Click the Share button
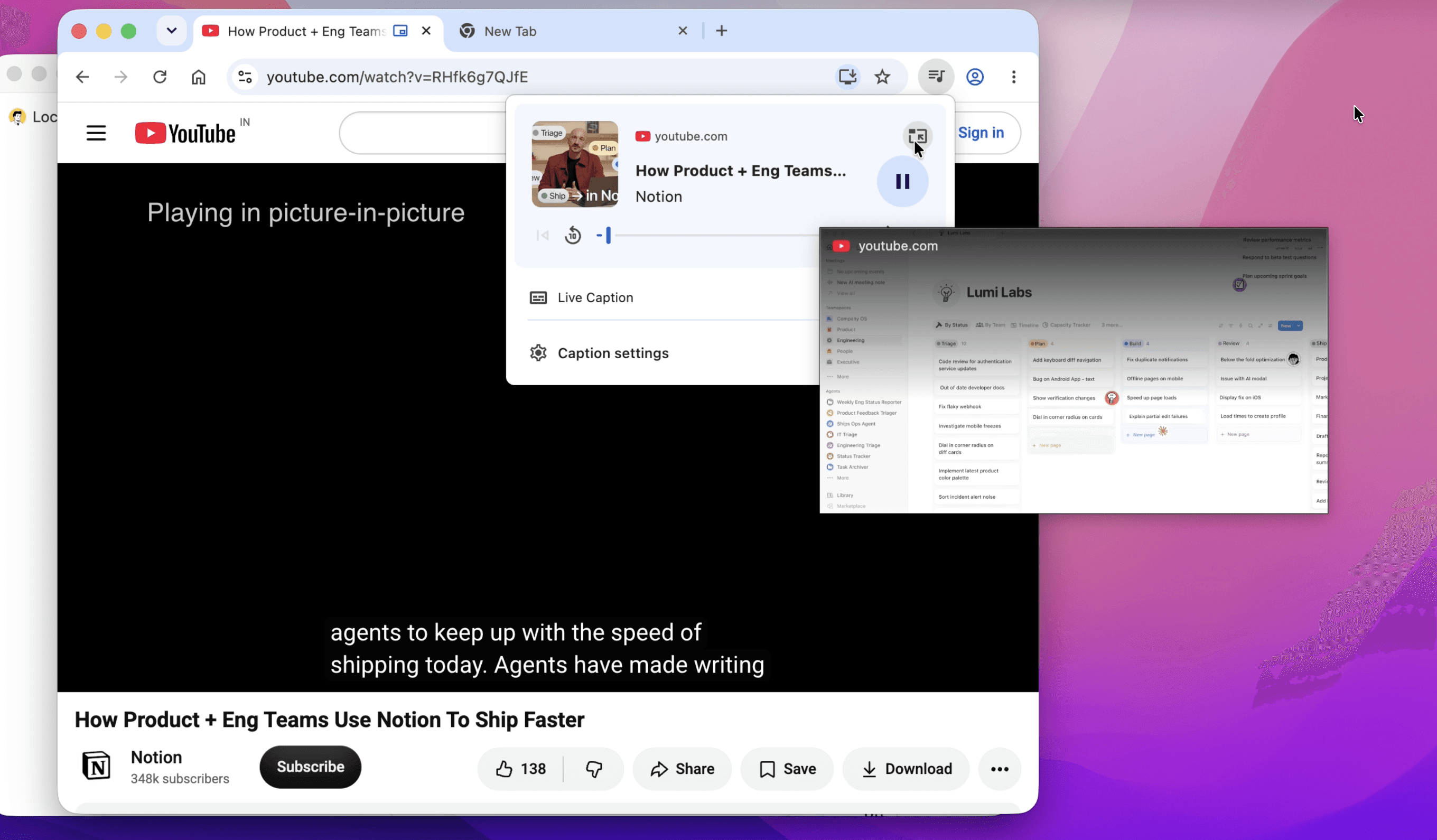This screenshot has height=840, width=1437. [682, 769]
